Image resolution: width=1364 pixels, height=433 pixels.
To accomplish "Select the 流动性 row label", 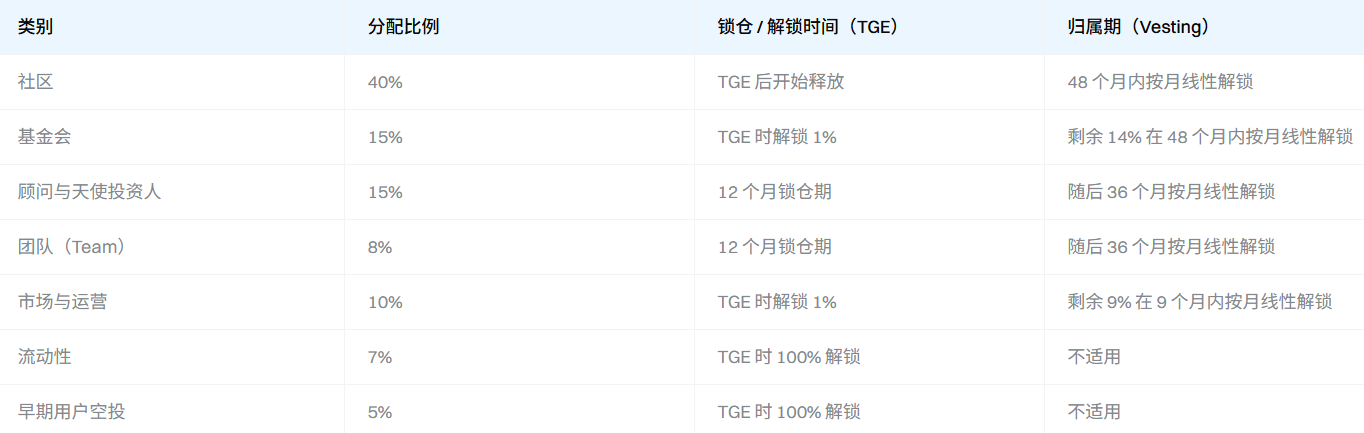I will [44, 357].
